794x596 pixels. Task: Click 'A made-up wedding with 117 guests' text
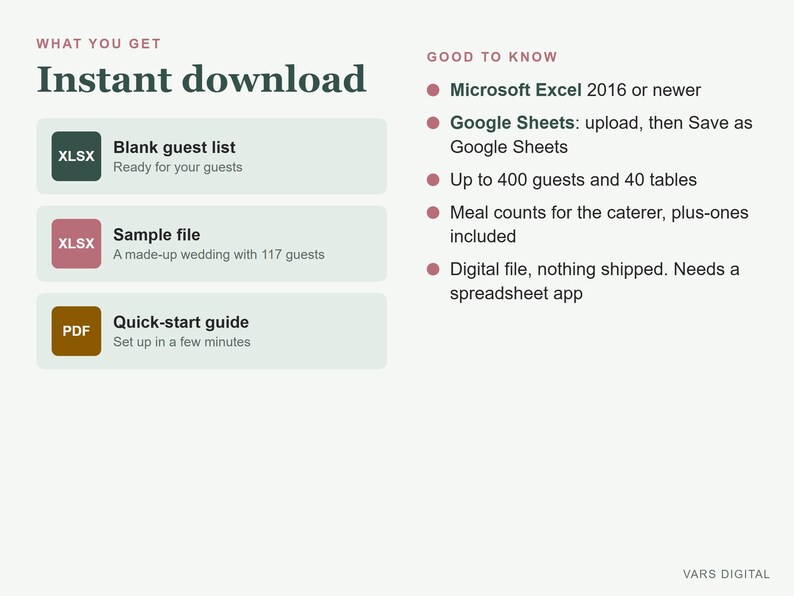pos(219,254)
